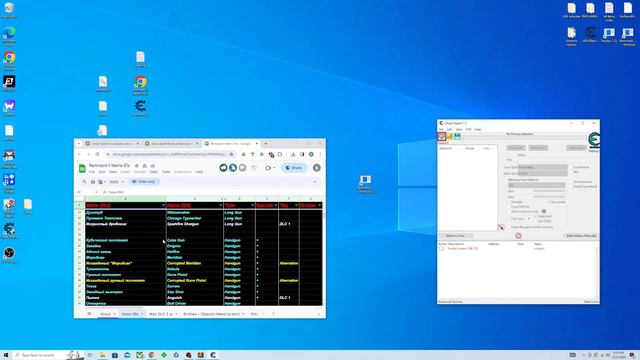This screenshot has height=360, width=640.
Task: Open the Chrome three-dot menu
Action: 320,154
